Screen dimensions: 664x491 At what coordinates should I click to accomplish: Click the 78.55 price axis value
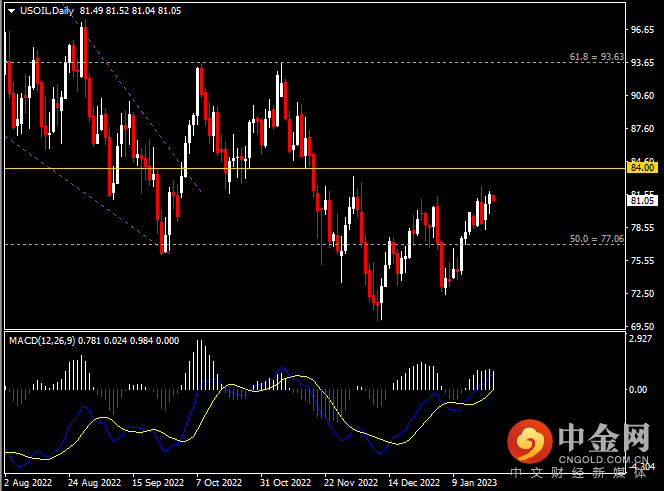(x=642, y=227)
